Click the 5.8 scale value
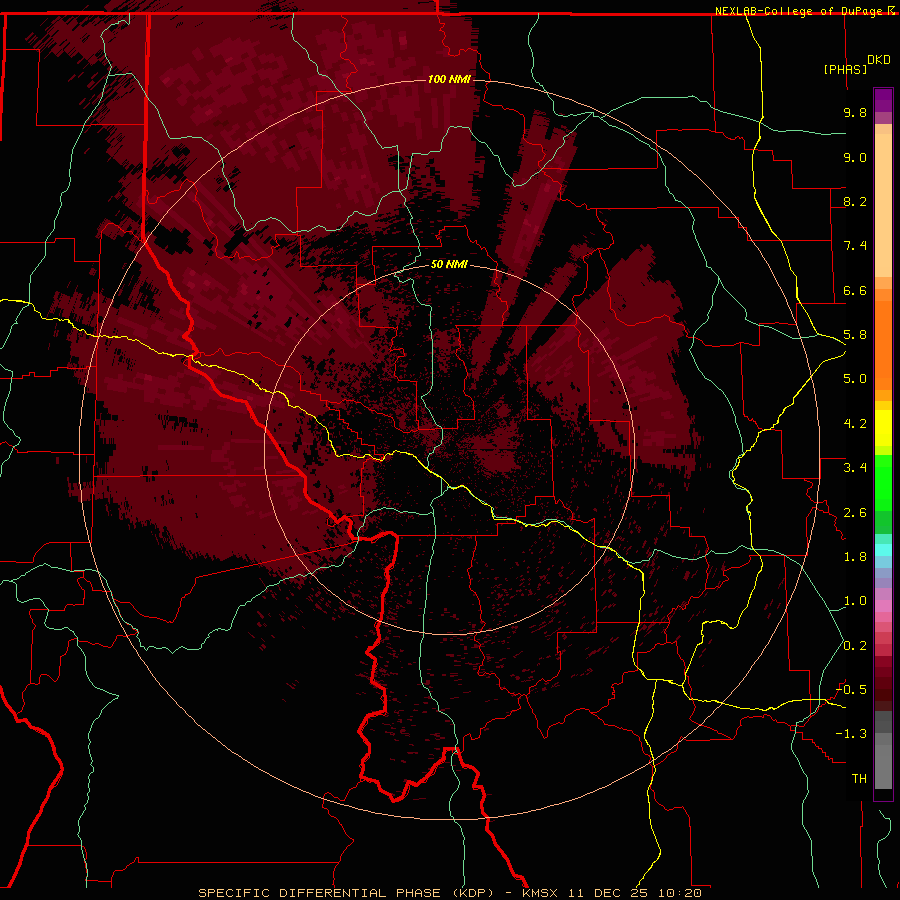This screenshot has height=900, width=900. (855, 335)
